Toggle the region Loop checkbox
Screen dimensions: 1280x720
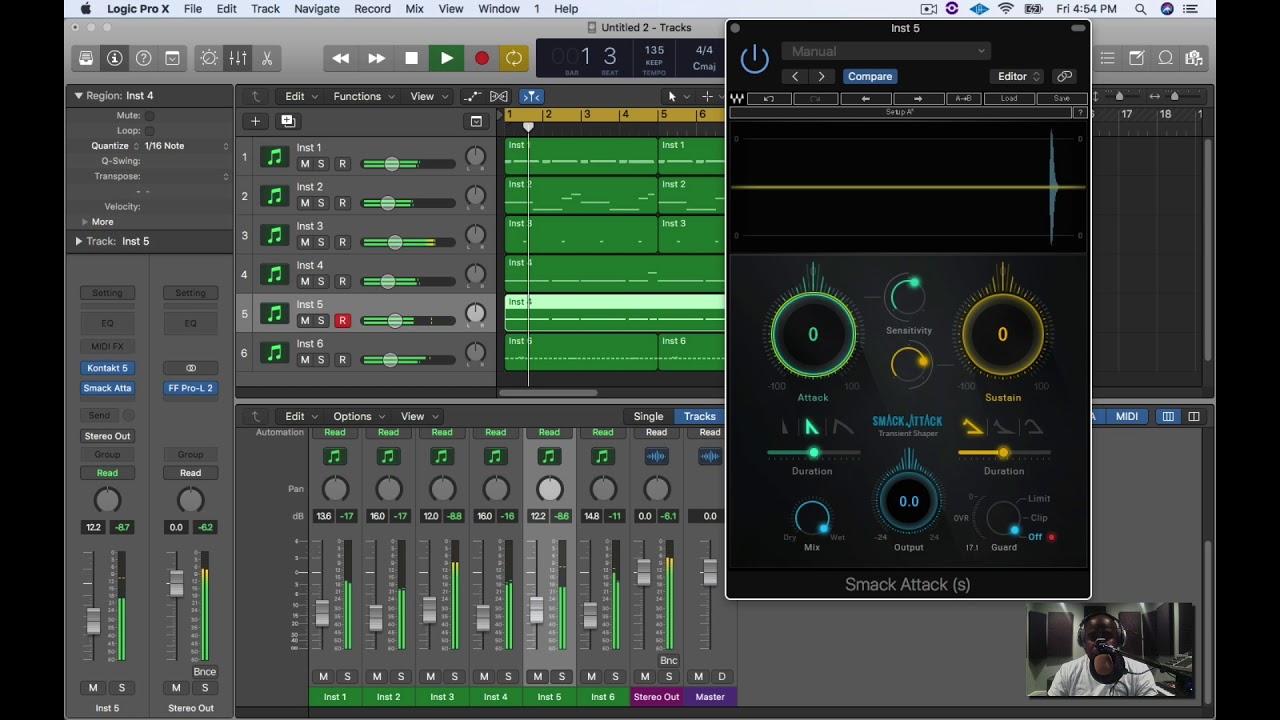(x=149, y=131)
